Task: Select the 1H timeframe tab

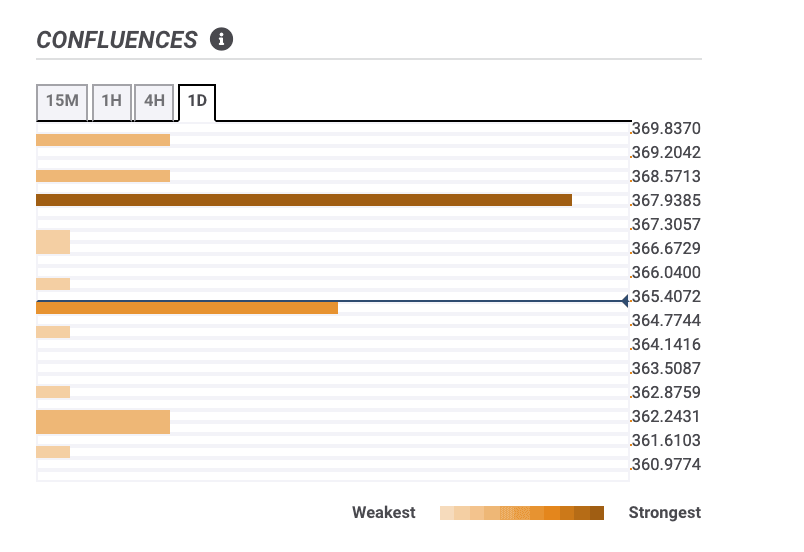Action: click(x=111, y=101)
